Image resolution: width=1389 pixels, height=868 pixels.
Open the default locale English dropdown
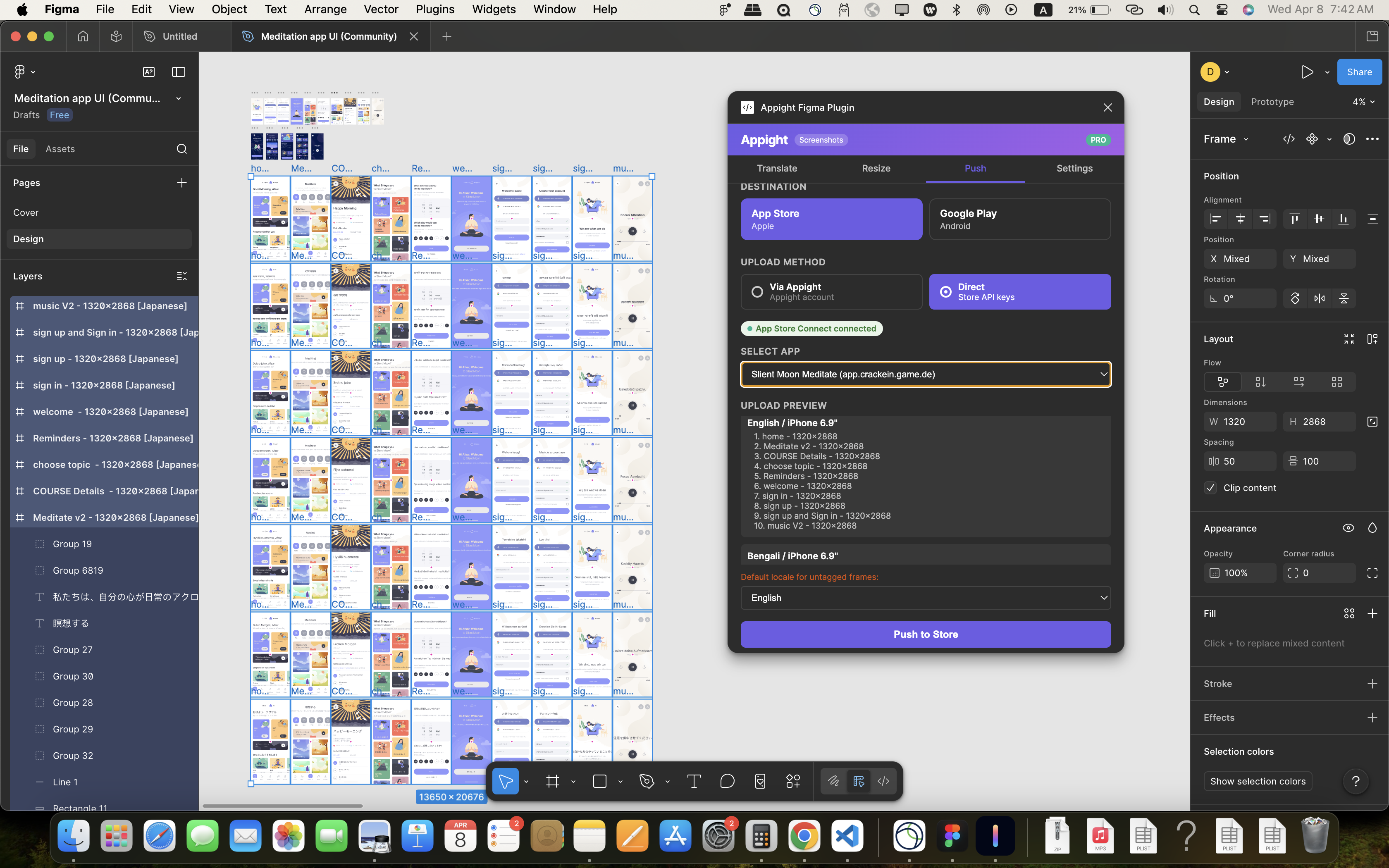[925, 598]
